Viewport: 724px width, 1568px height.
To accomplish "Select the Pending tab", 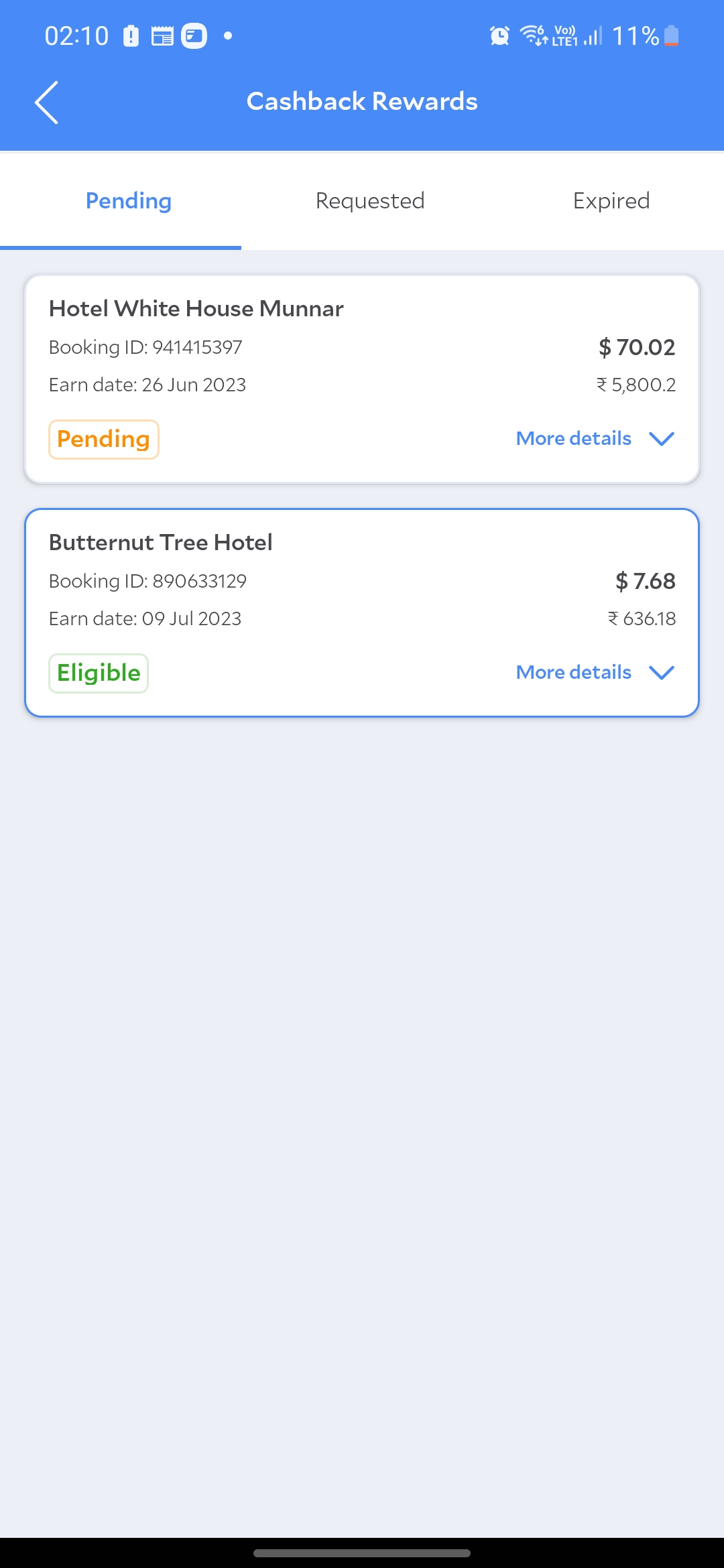I will [x=129, y=201].
